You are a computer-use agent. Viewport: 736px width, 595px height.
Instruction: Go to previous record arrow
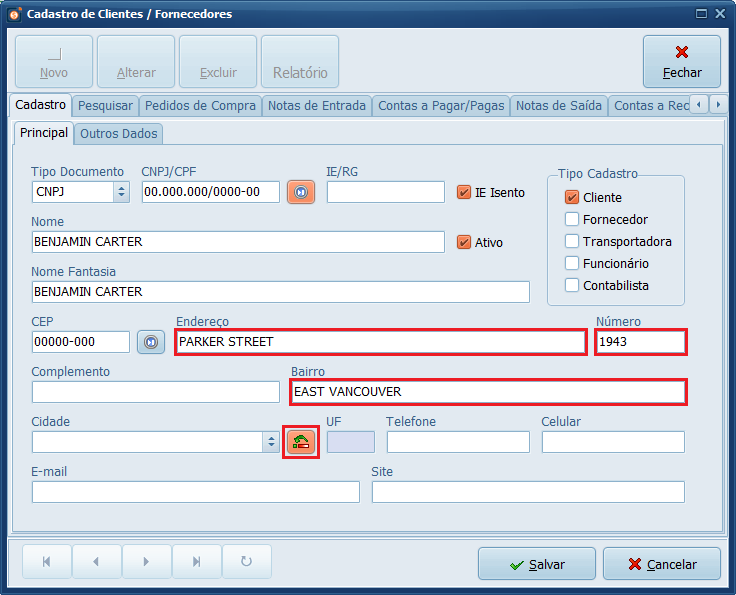click(97, 562)
